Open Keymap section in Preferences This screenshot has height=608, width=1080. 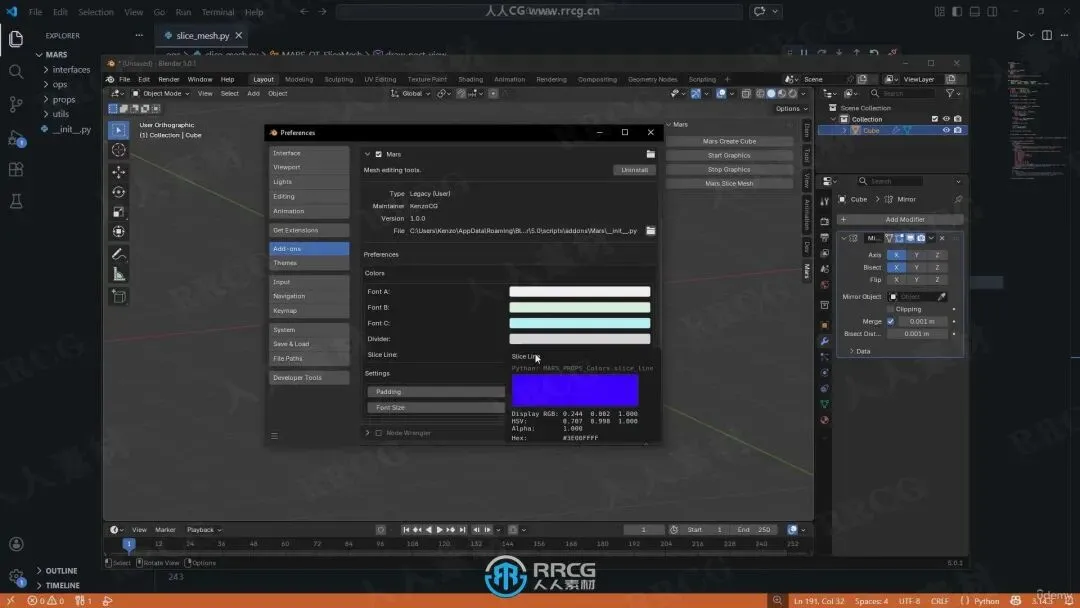pos(309,311)
